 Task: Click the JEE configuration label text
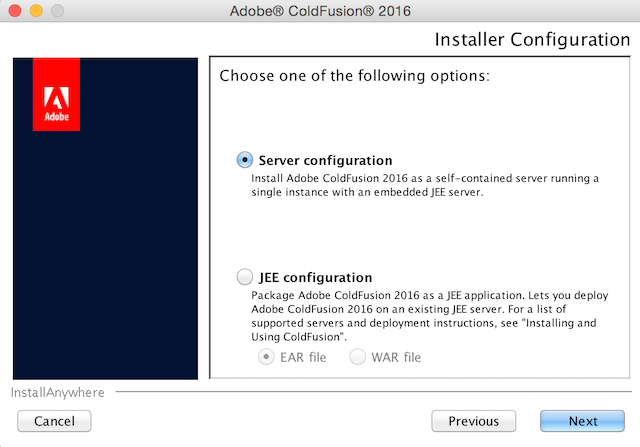[316, 278]
